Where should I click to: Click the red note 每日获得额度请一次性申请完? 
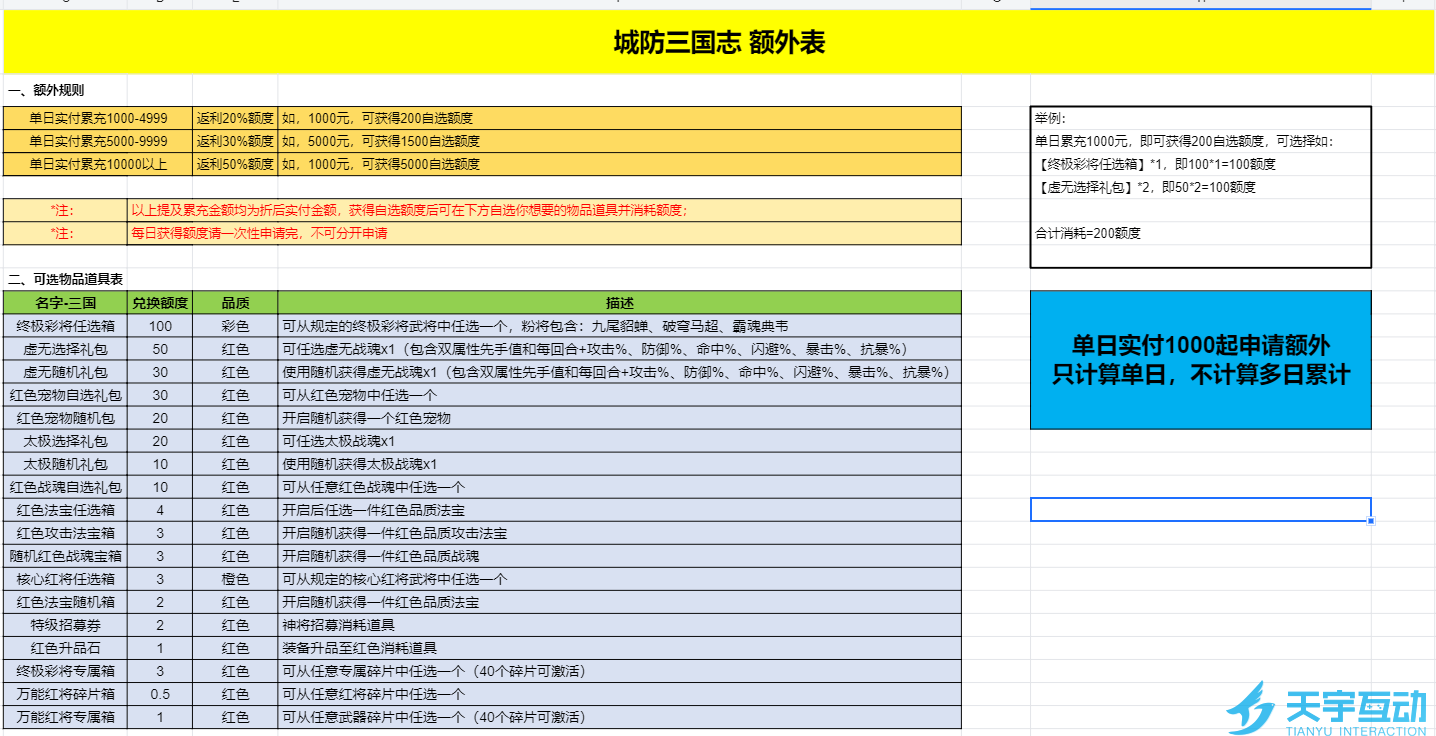click(x=544, y=233)
